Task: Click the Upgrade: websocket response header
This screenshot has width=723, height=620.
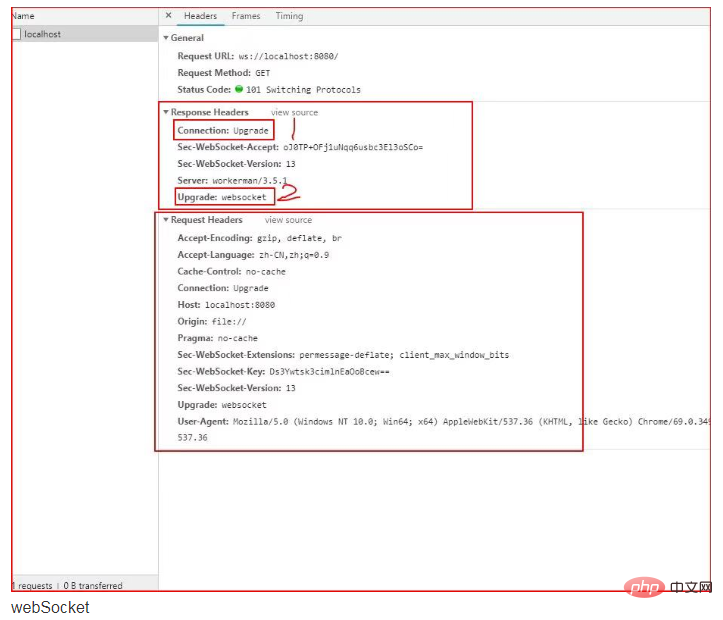Action: 222,197
